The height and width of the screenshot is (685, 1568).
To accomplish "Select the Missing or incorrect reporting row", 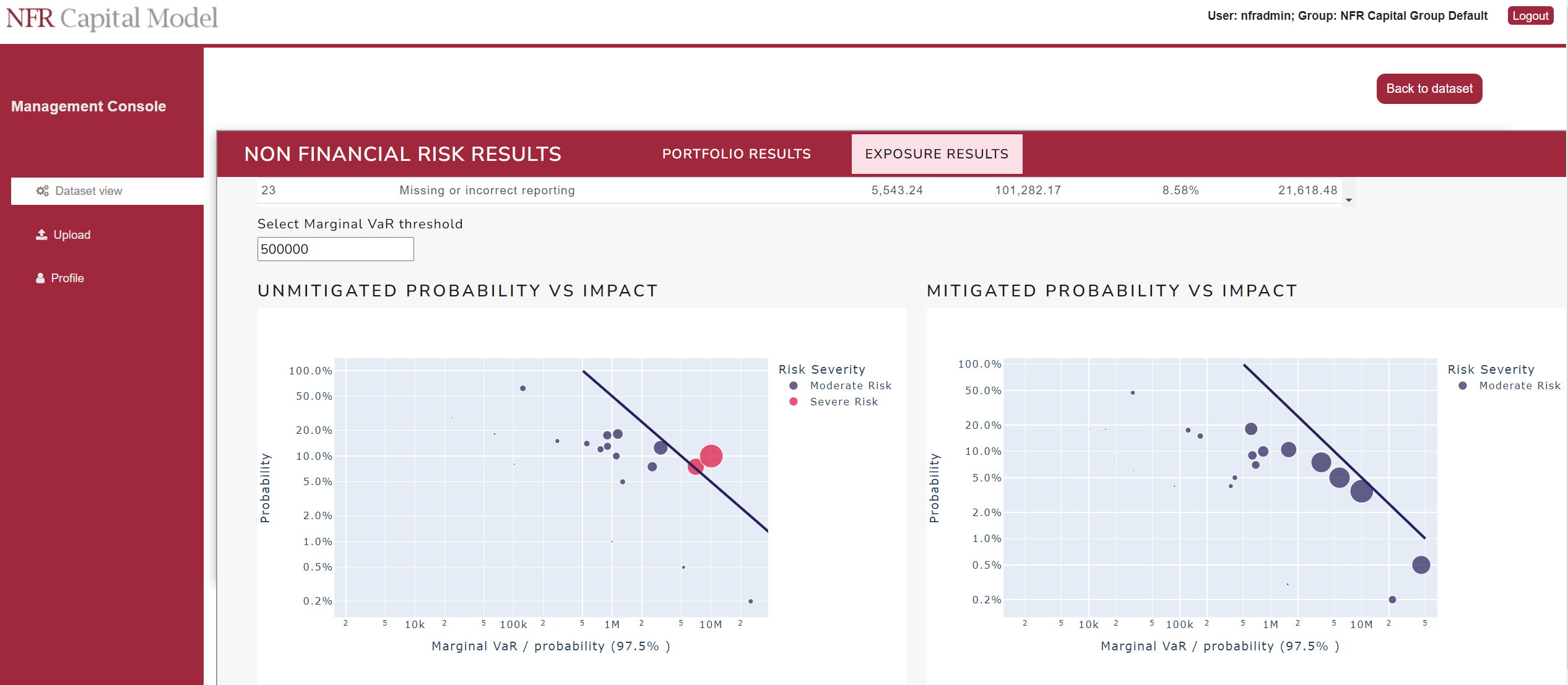I will pos(799,191).
